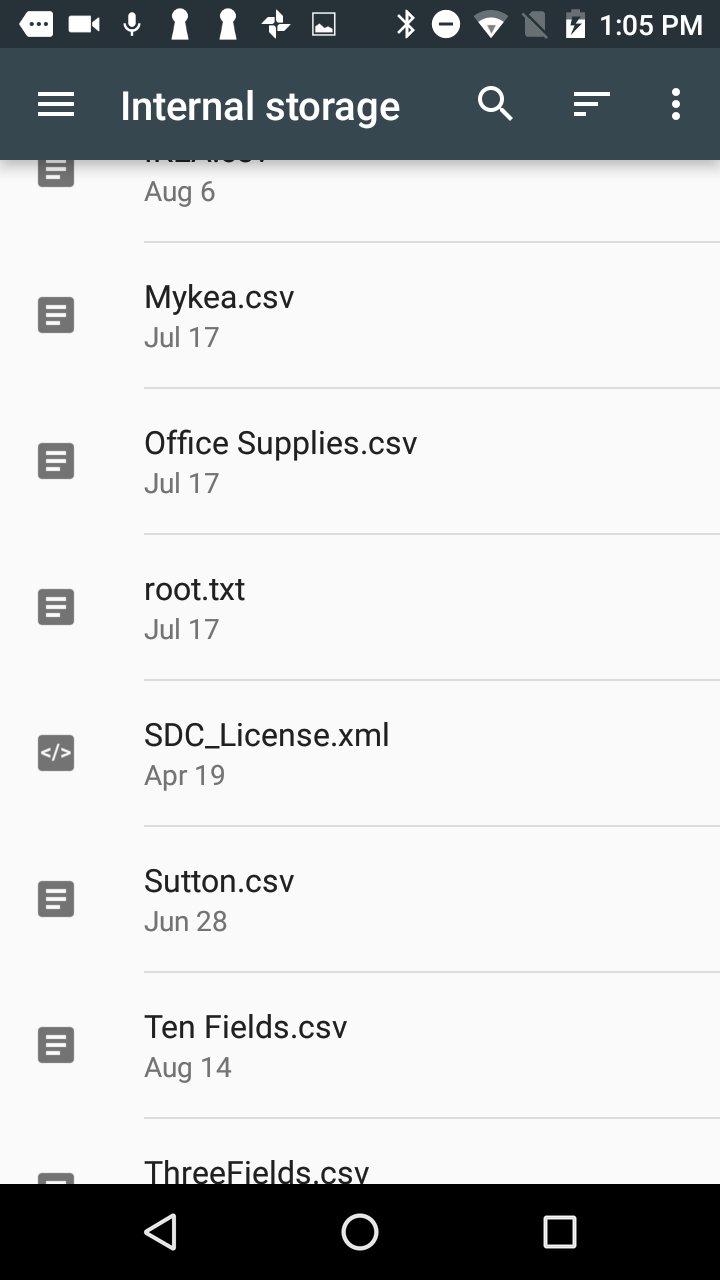This screenshot has width=720, height=1280.
Task: Select the root.txt file entry
Action: pos(360,607)
